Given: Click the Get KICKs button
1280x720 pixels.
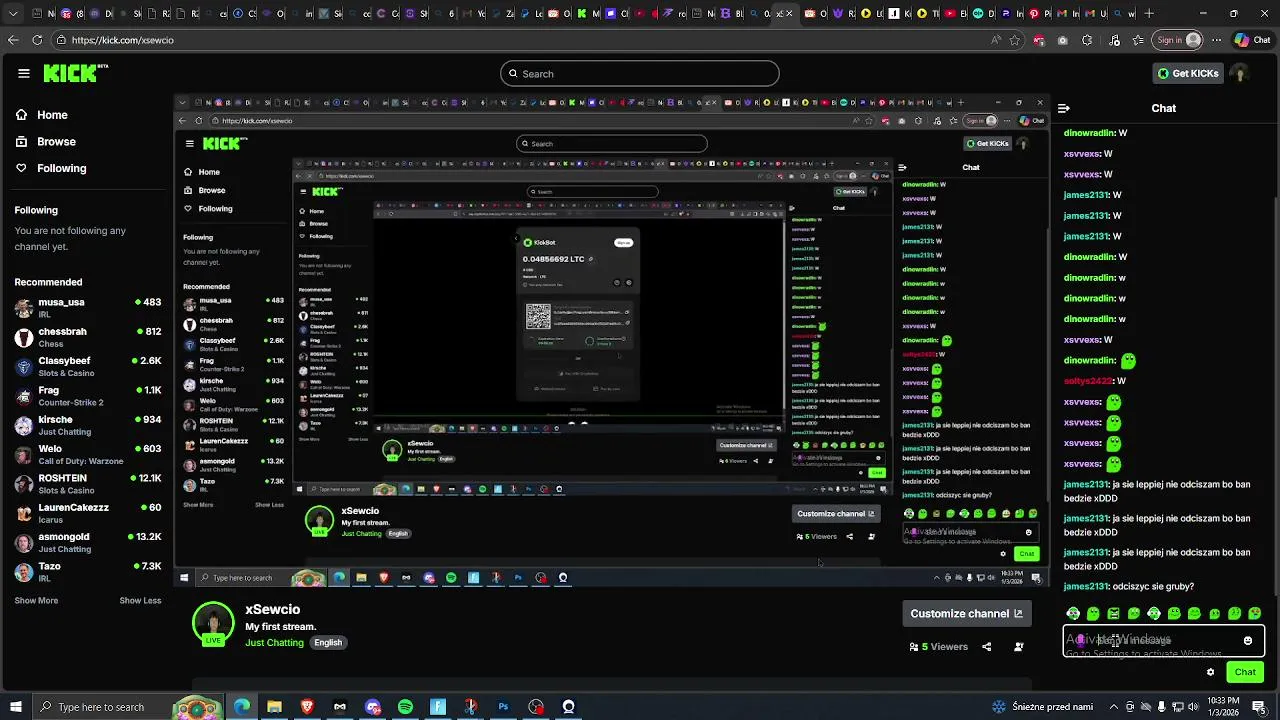Looking at the screenshot, I should coord(1188,73).
